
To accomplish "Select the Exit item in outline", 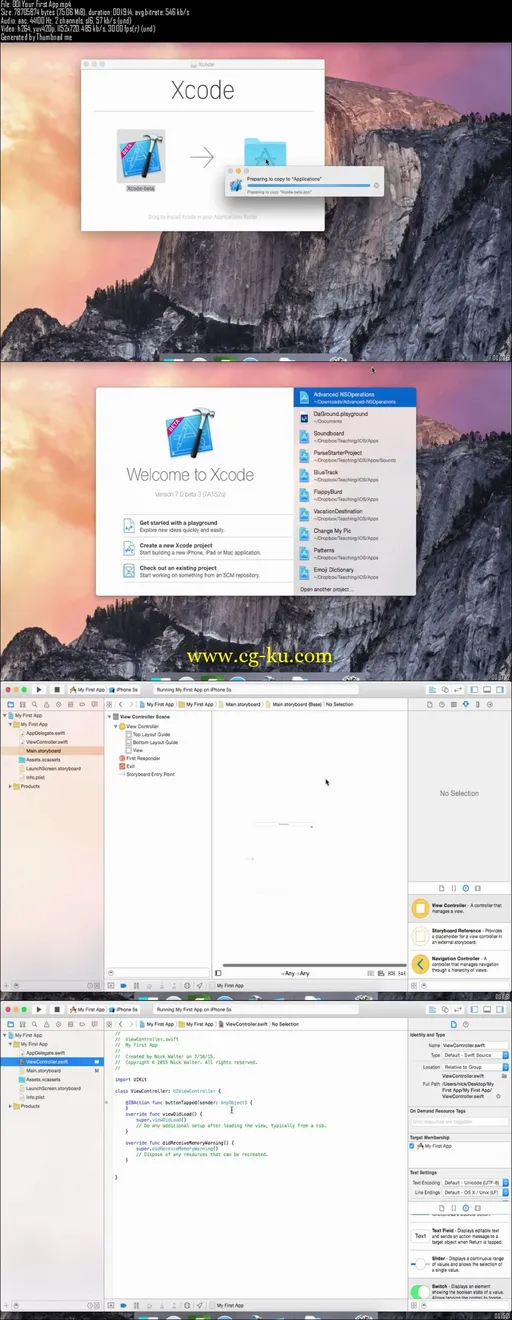I will click(128, 766).
